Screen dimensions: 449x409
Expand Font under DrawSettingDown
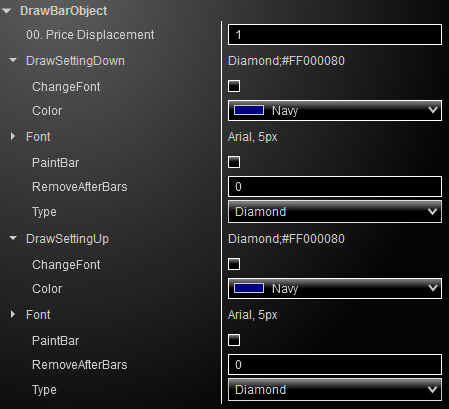point(13,136)
